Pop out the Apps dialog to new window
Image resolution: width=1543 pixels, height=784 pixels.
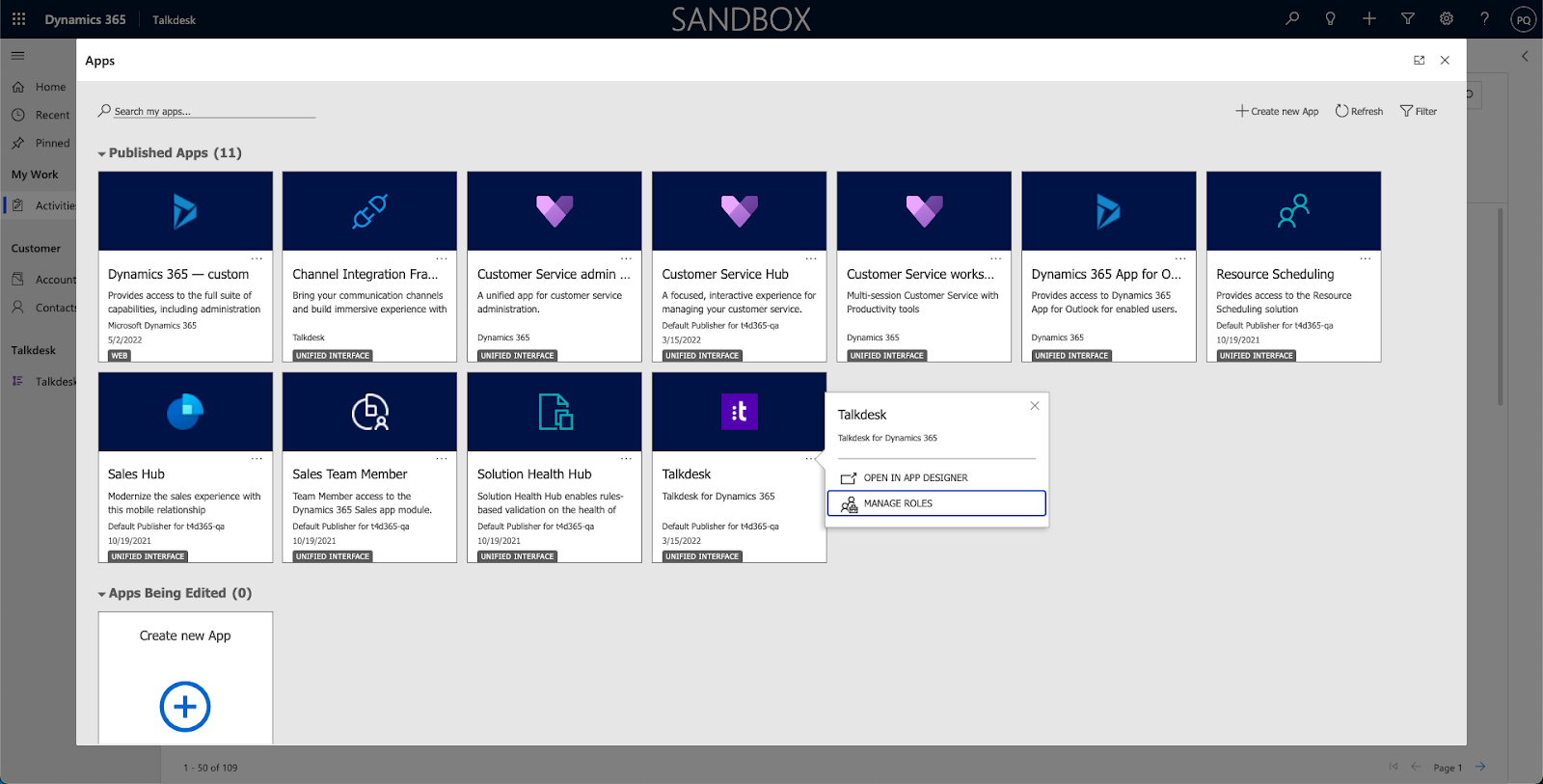[1420, 60]
